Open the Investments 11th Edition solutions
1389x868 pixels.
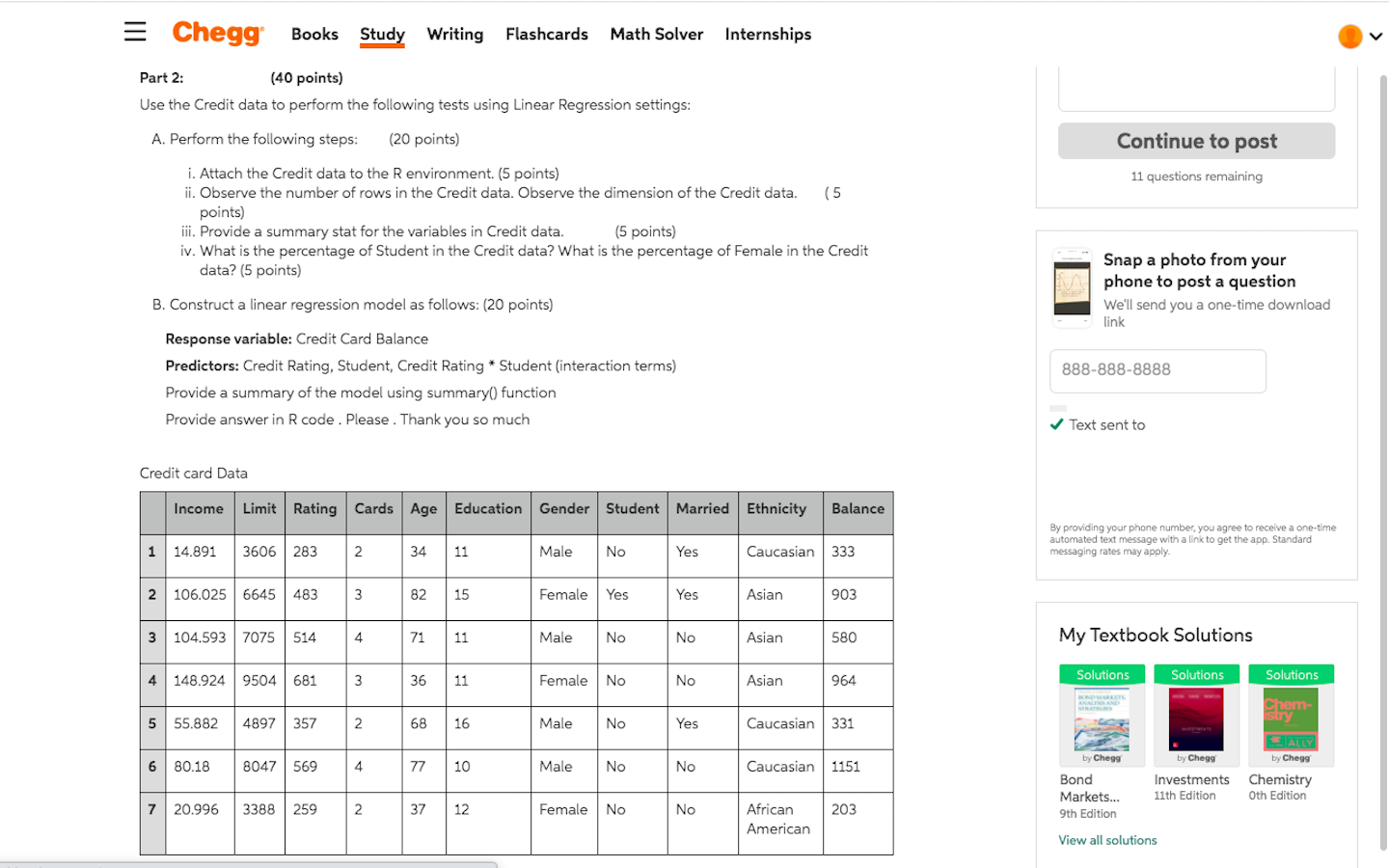pos(1196,719)
